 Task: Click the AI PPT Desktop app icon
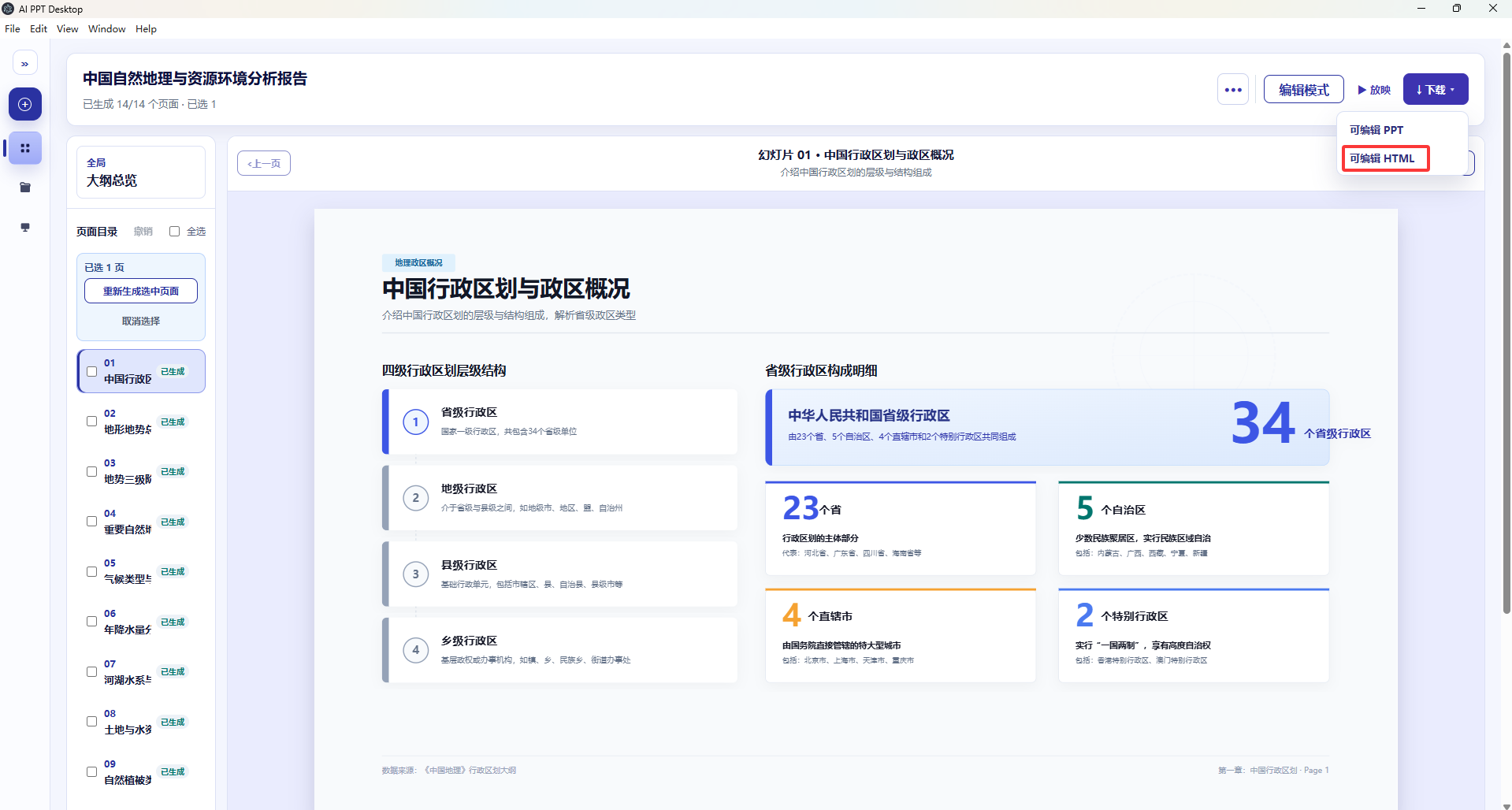[x=8, y=9]
